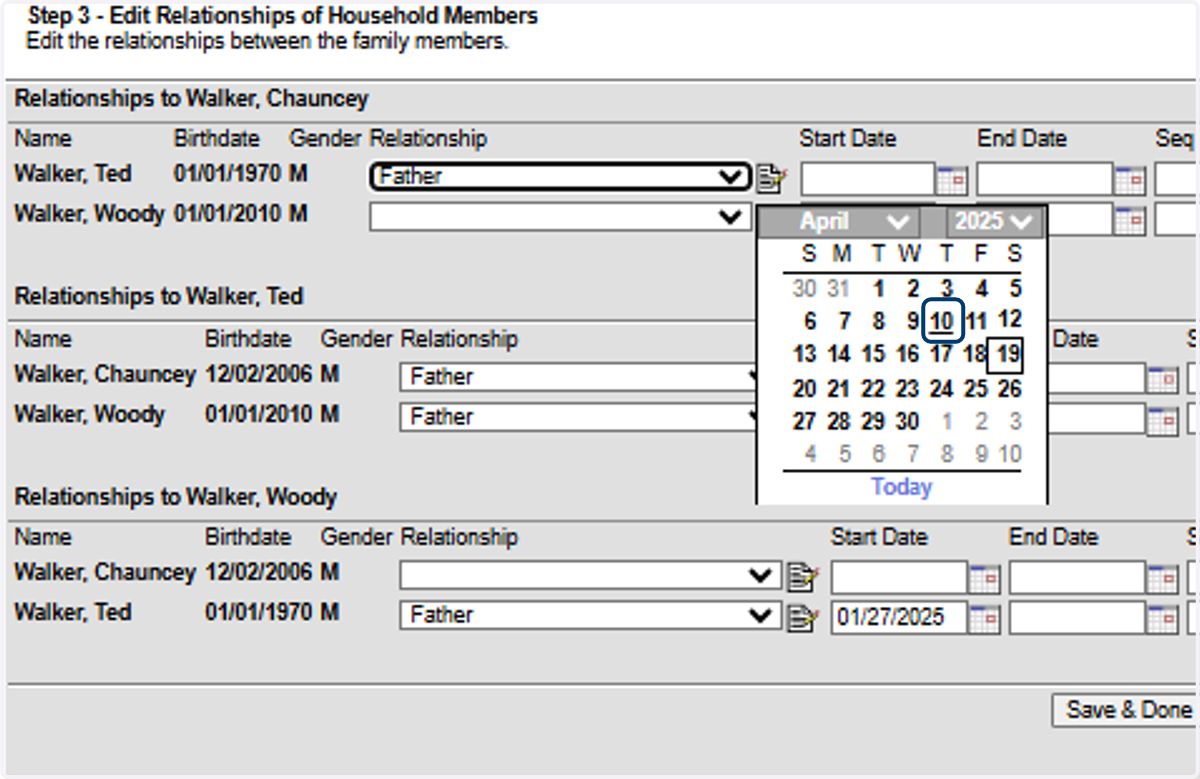Expand blank relationship dropdown for Chauncey under Woody
The image size is (1200, 779).
pos(589,576)
